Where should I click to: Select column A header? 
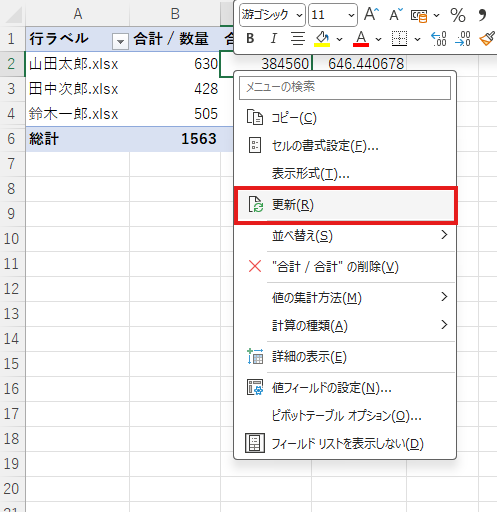point(77,14)
